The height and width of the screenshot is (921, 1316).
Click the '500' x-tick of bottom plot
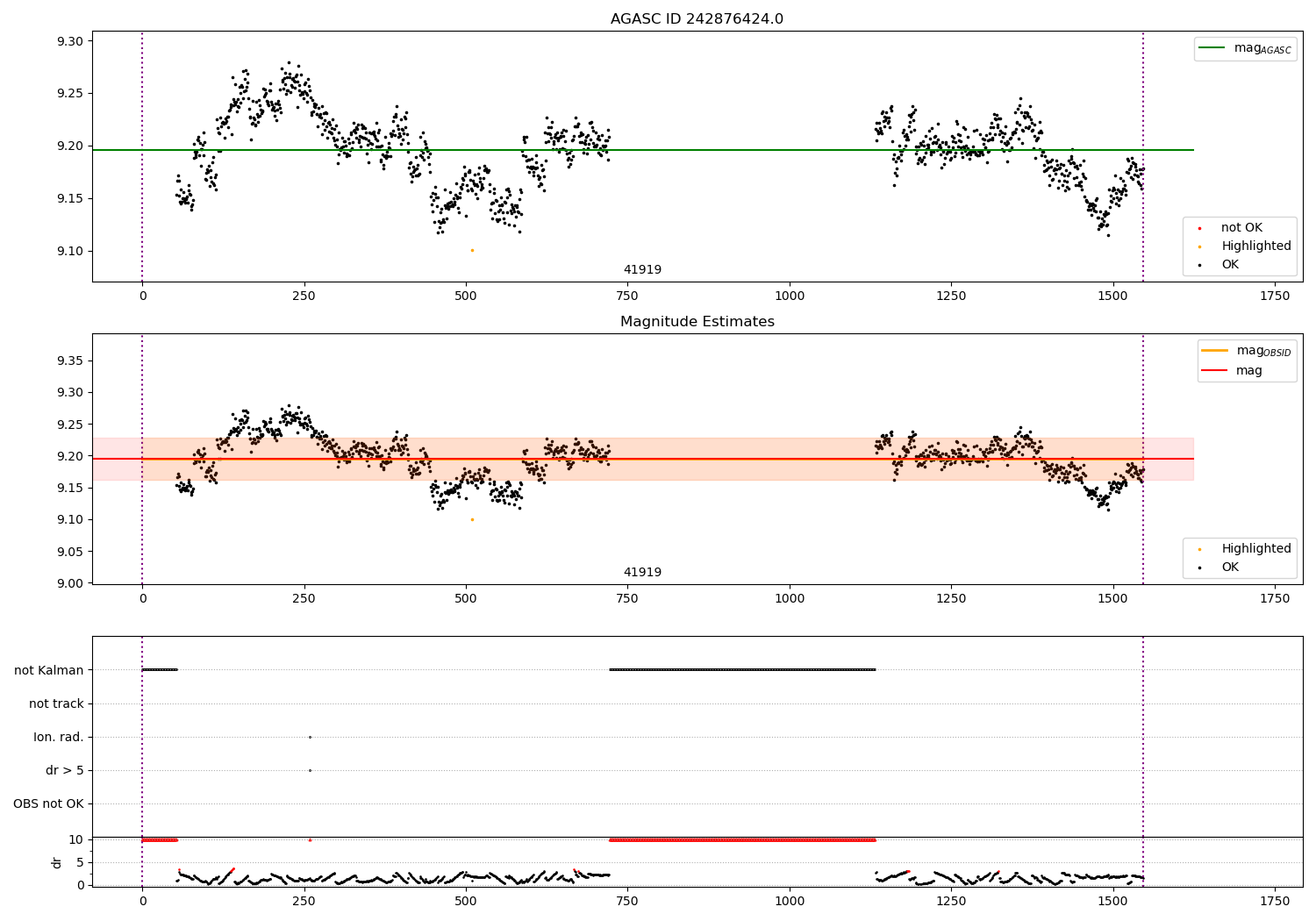(x=466, y=901)
